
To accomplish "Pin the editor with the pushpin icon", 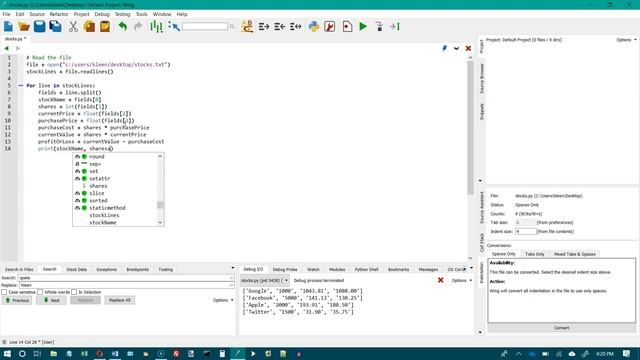I will [x=444, y=48].
